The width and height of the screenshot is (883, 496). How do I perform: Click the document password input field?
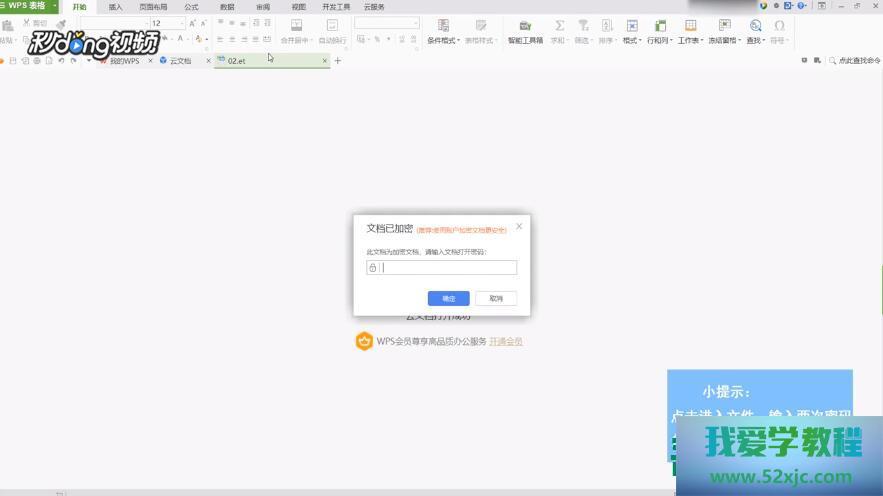pyautogui.click(x=448, y=268)
